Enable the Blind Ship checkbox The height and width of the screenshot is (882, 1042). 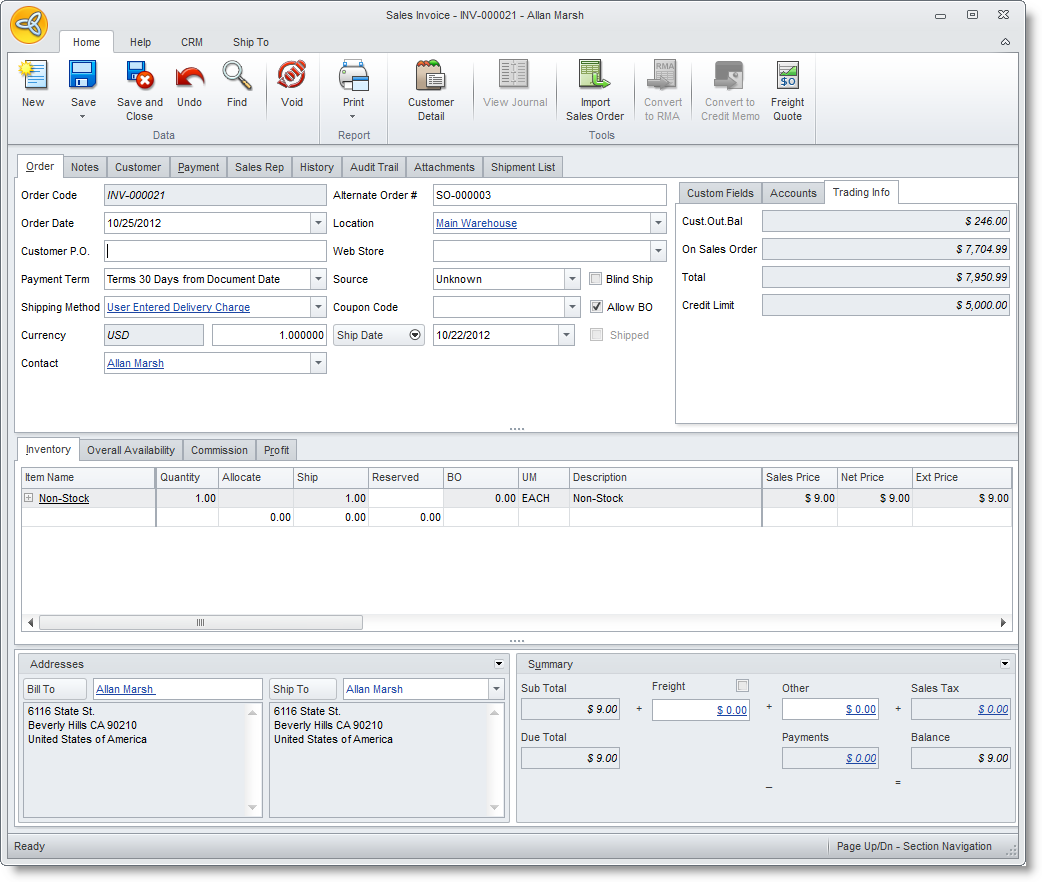point(596,279)
